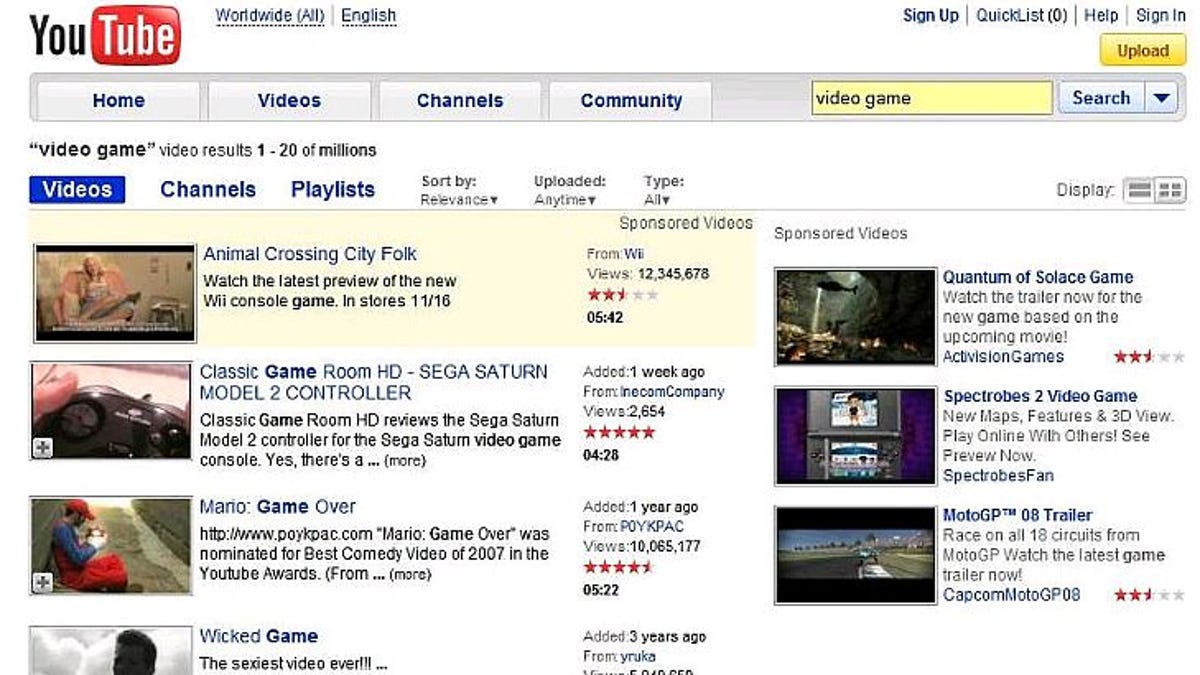Select the Channels results tab
This screenshot has width=1200, height=675.
point(208,190)
